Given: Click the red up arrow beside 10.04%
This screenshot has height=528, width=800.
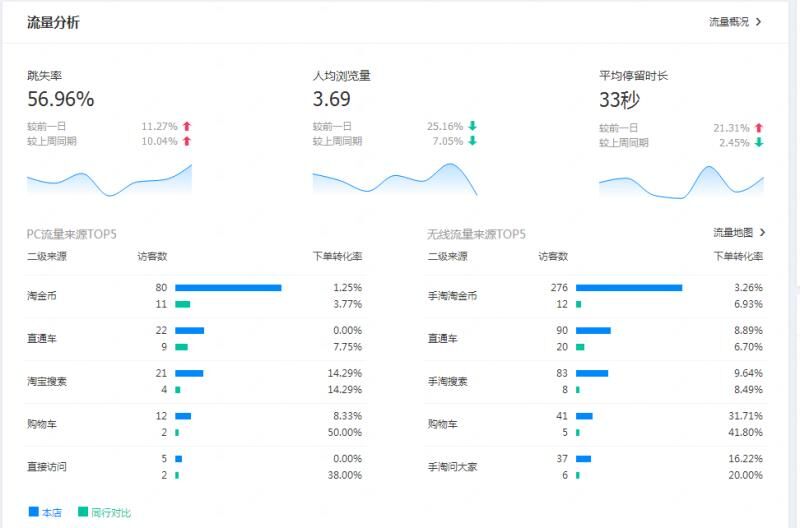Looking at the screenshot, I should (187, 142).
